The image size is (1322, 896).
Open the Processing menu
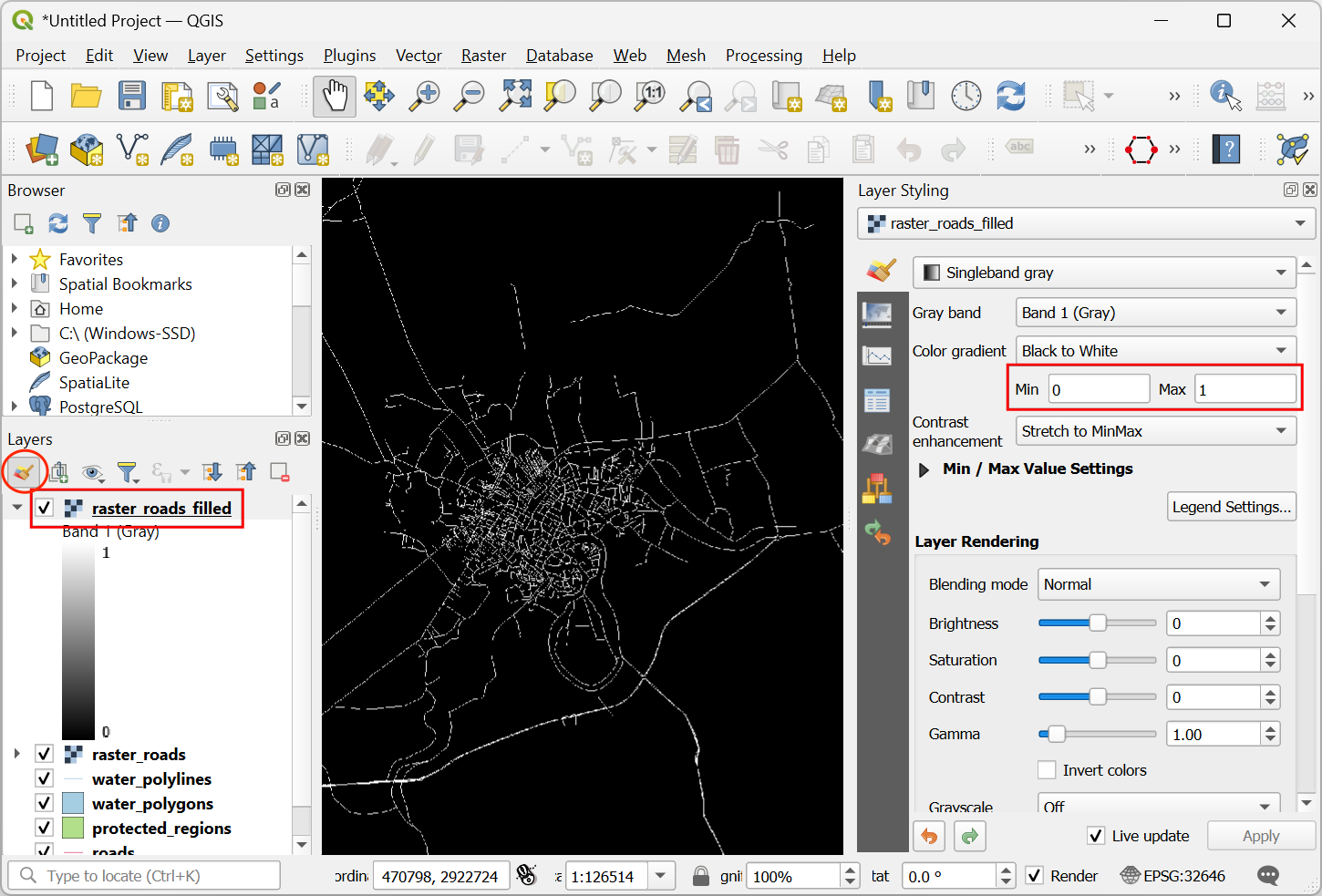[763, 56]
